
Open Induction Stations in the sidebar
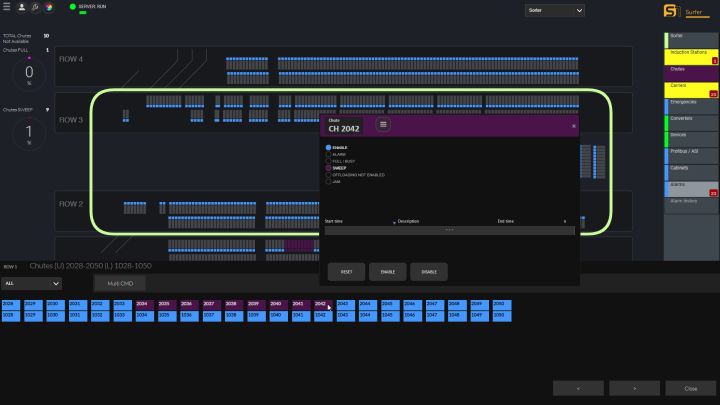coord(690,53)
